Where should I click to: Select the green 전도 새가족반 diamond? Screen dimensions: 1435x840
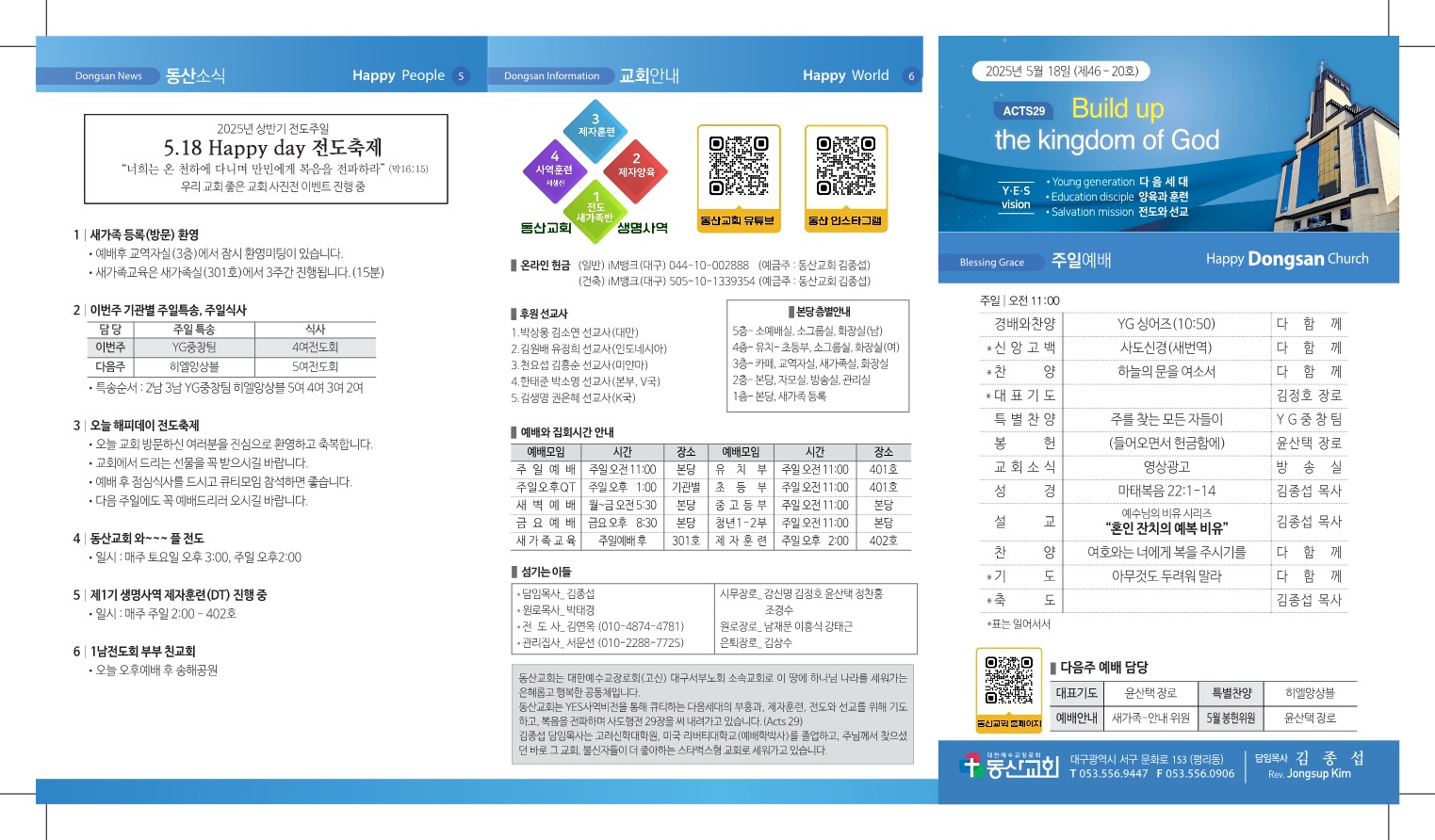[595, 208]
